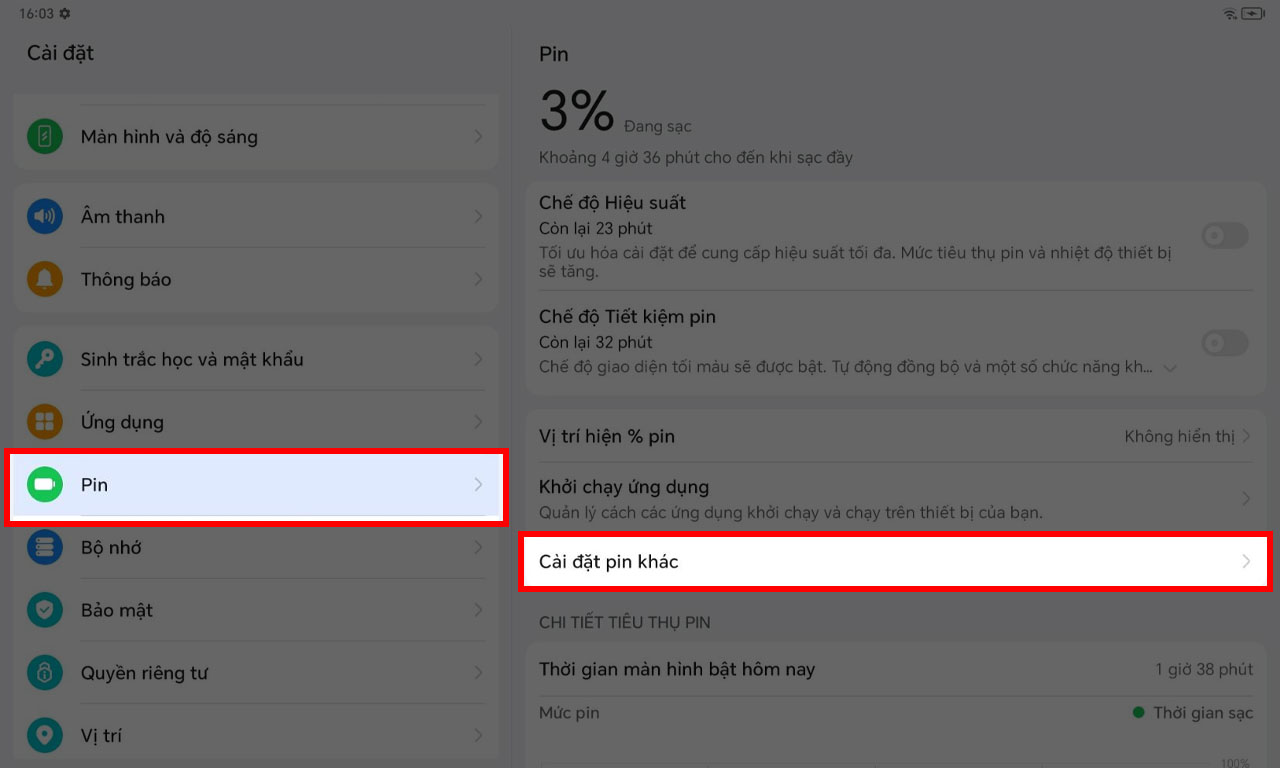
Task: Tap chevron on Khởi chạy ứng dụng row
Action: pos(1246,498)
